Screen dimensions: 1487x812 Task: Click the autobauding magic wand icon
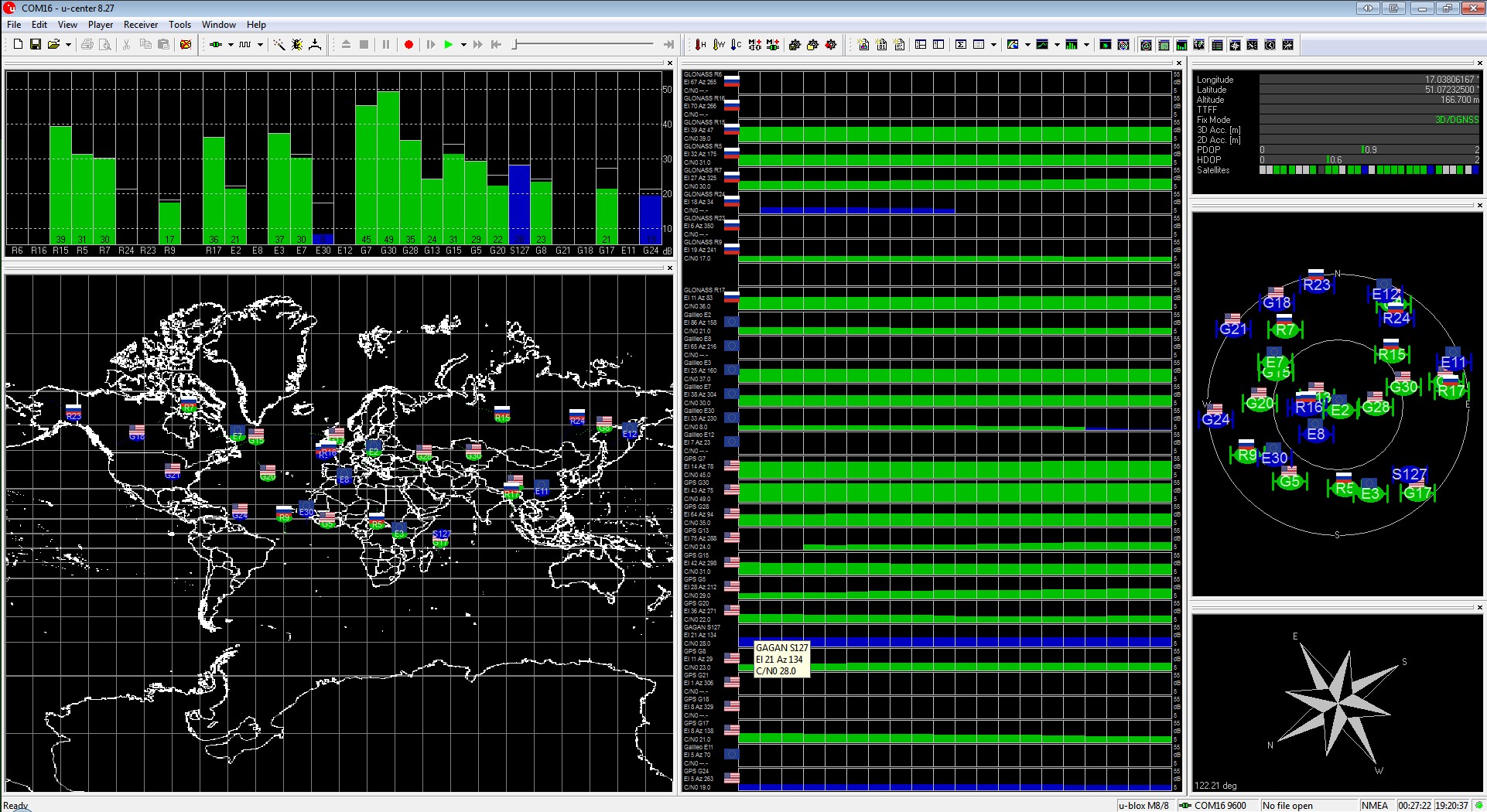279,45
